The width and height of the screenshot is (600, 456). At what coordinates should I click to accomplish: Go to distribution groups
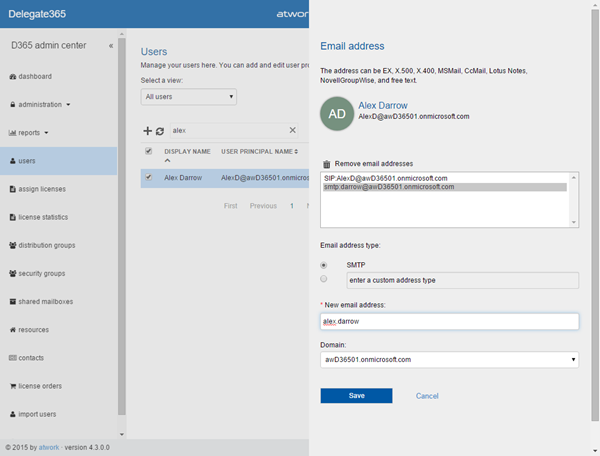(x=47, y=245)
